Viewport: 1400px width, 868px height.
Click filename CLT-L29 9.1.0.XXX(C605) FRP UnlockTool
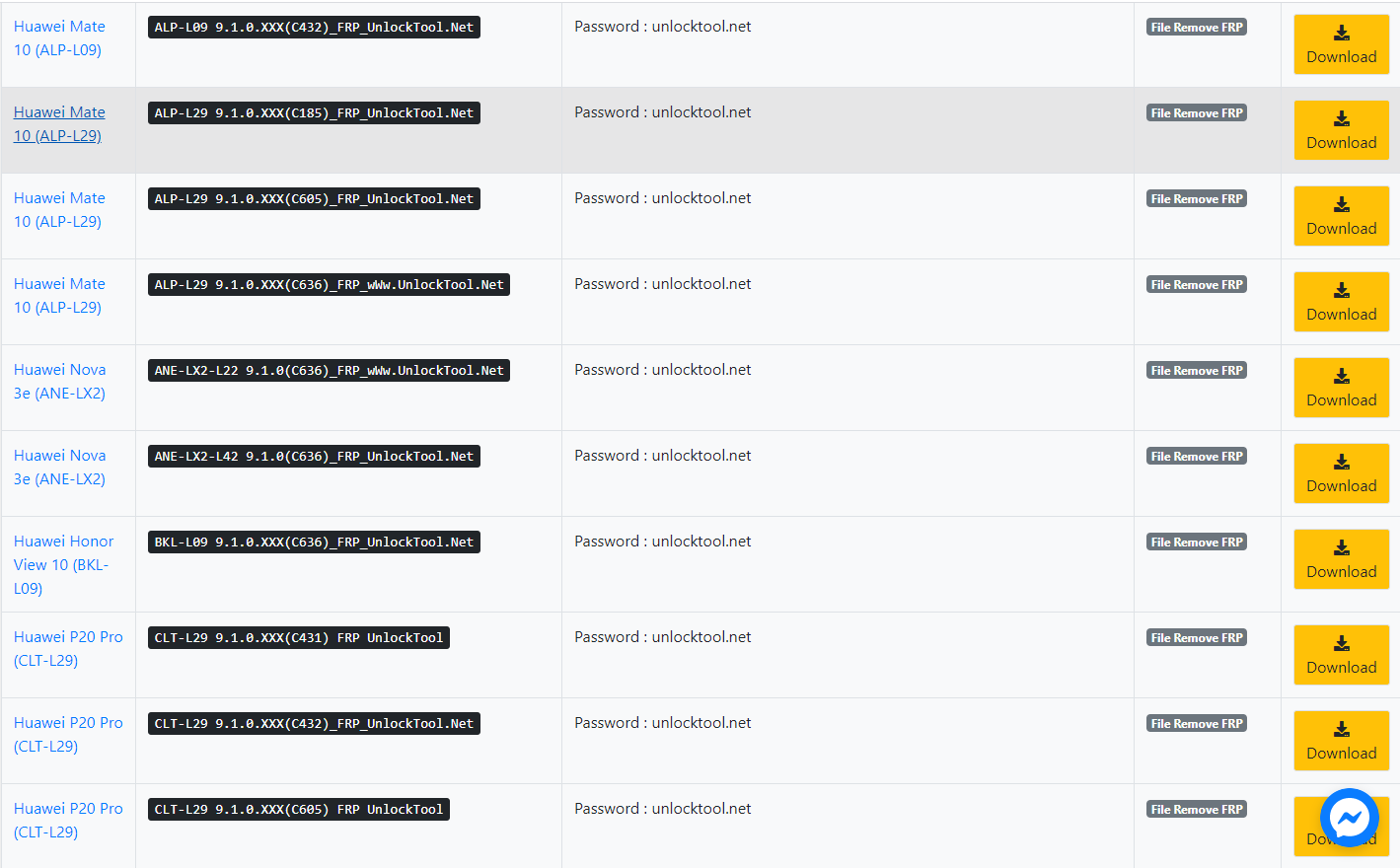point(299,810)
